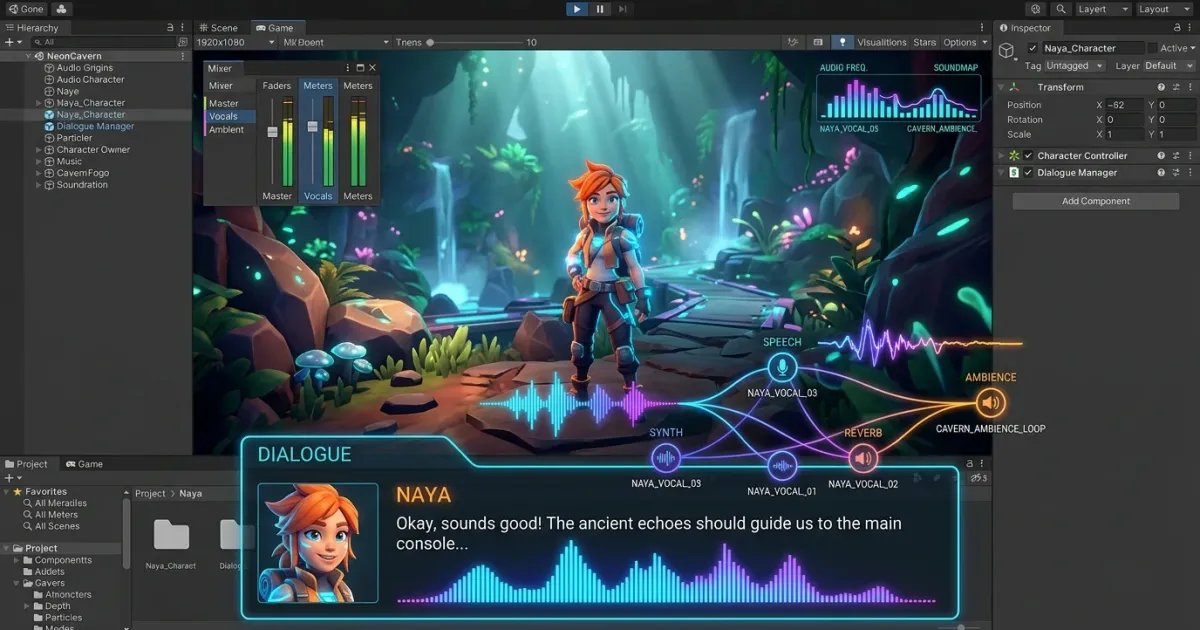Screen dimensions: 1200x630
Task: Toggle the Active checkbox in Inspector header
Action: [x=1152, y=48]
